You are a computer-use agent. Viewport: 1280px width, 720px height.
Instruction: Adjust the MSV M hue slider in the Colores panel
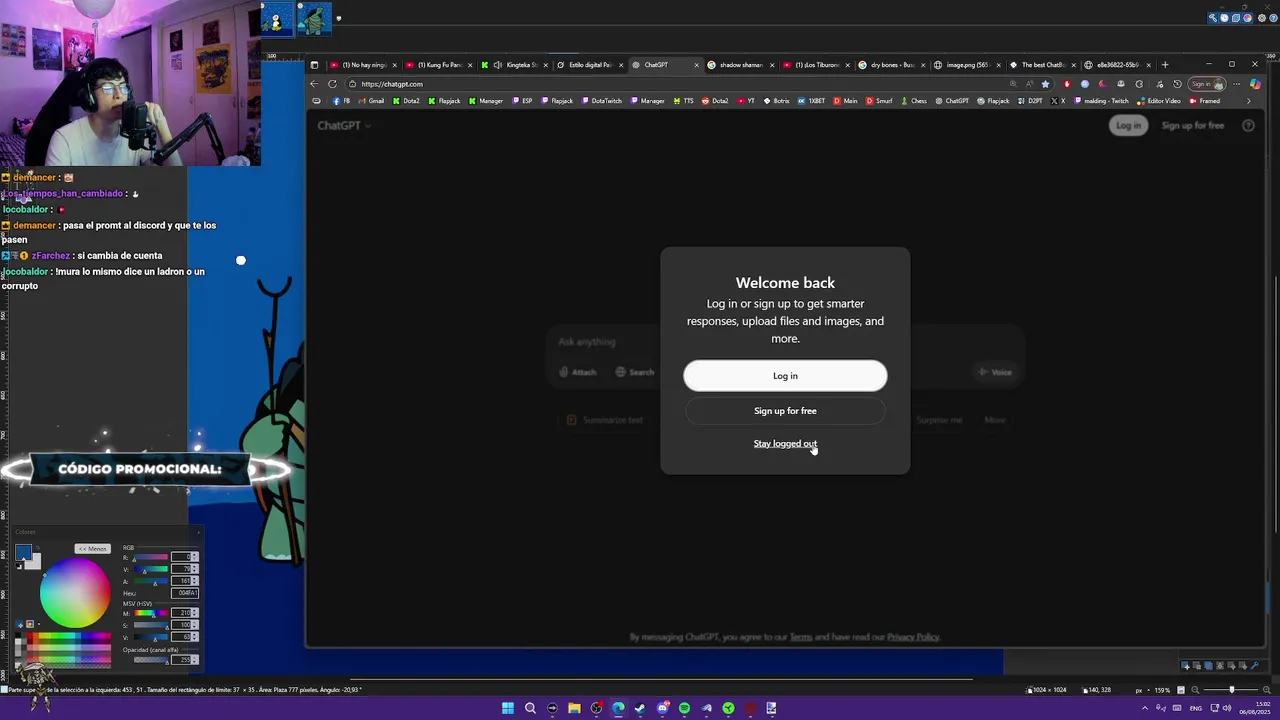point(151,613)
